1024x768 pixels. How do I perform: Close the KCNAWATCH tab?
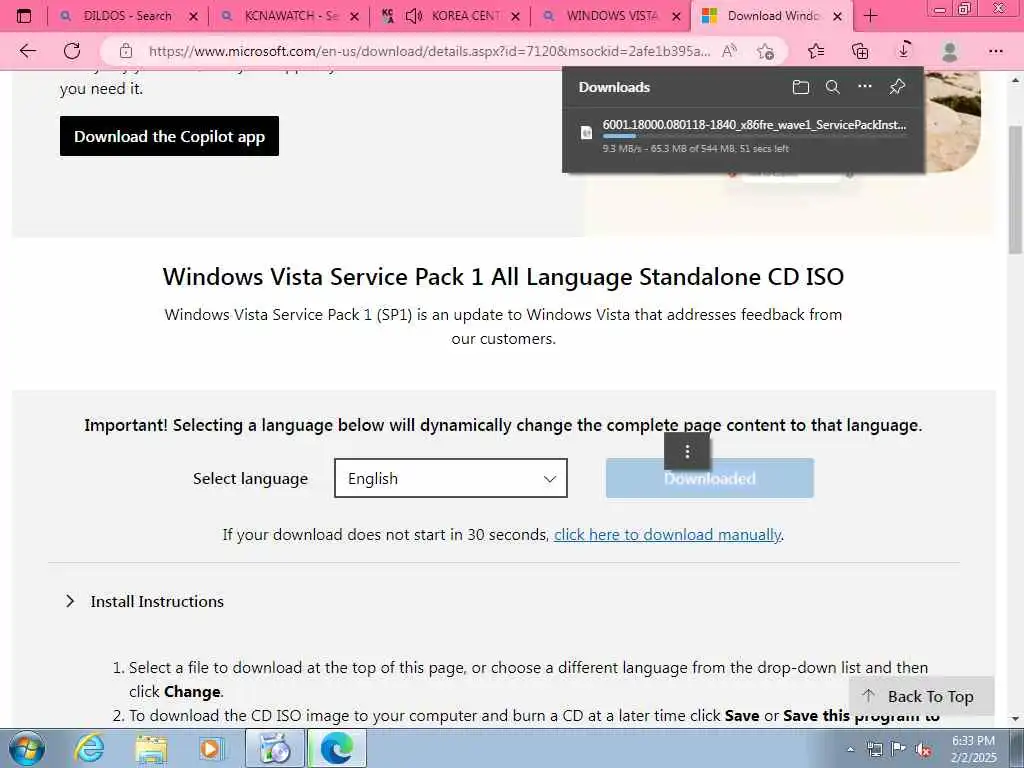coord(355,16)
